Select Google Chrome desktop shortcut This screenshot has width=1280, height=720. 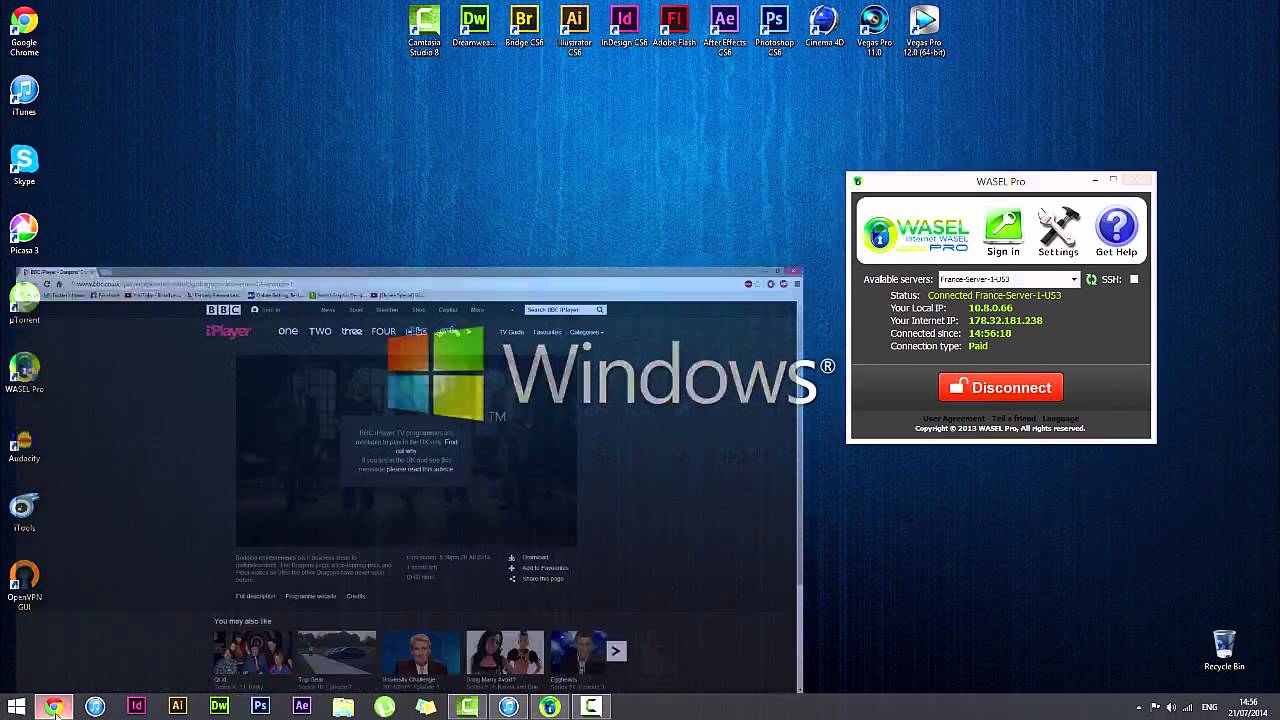coord(24,31)
